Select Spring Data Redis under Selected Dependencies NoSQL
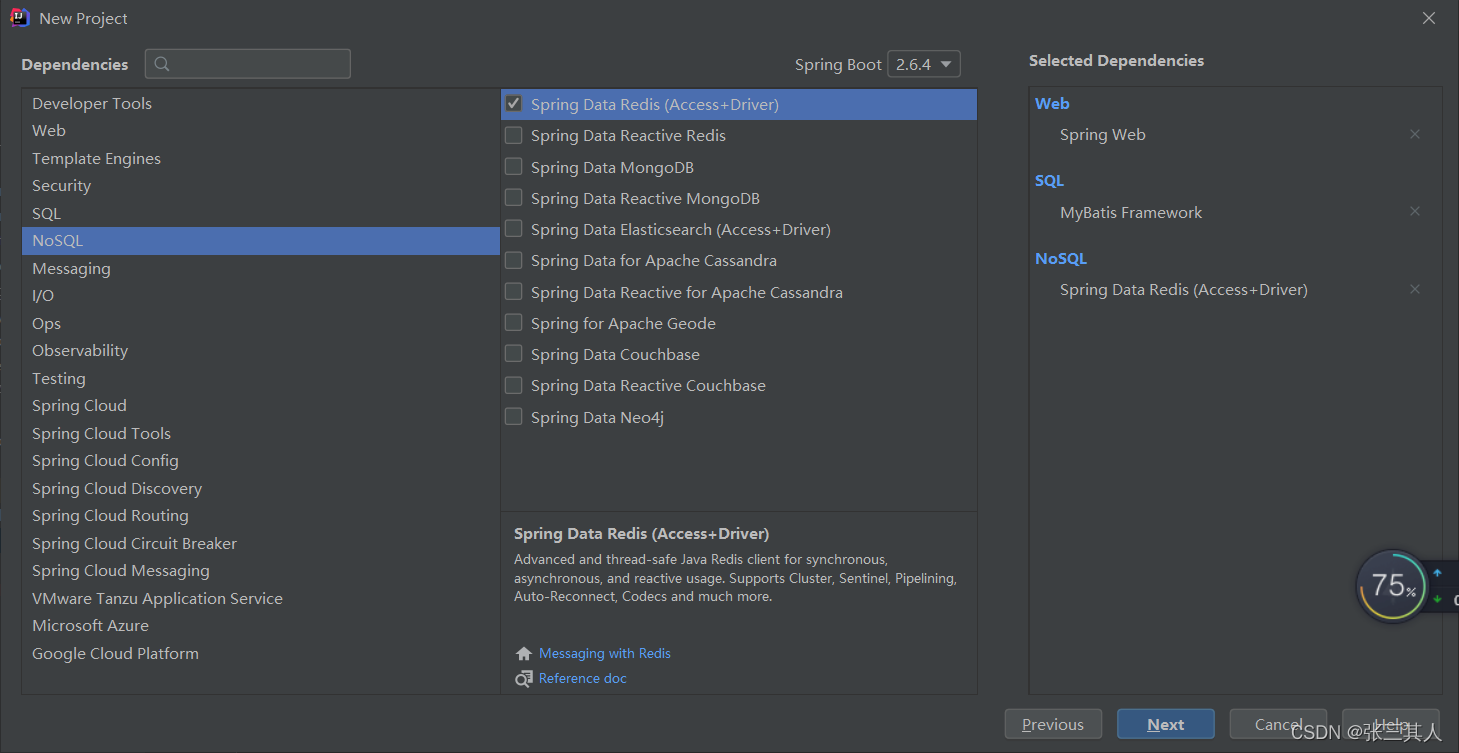Viewport: 1459px width, 753px height. pos(1184,290)
